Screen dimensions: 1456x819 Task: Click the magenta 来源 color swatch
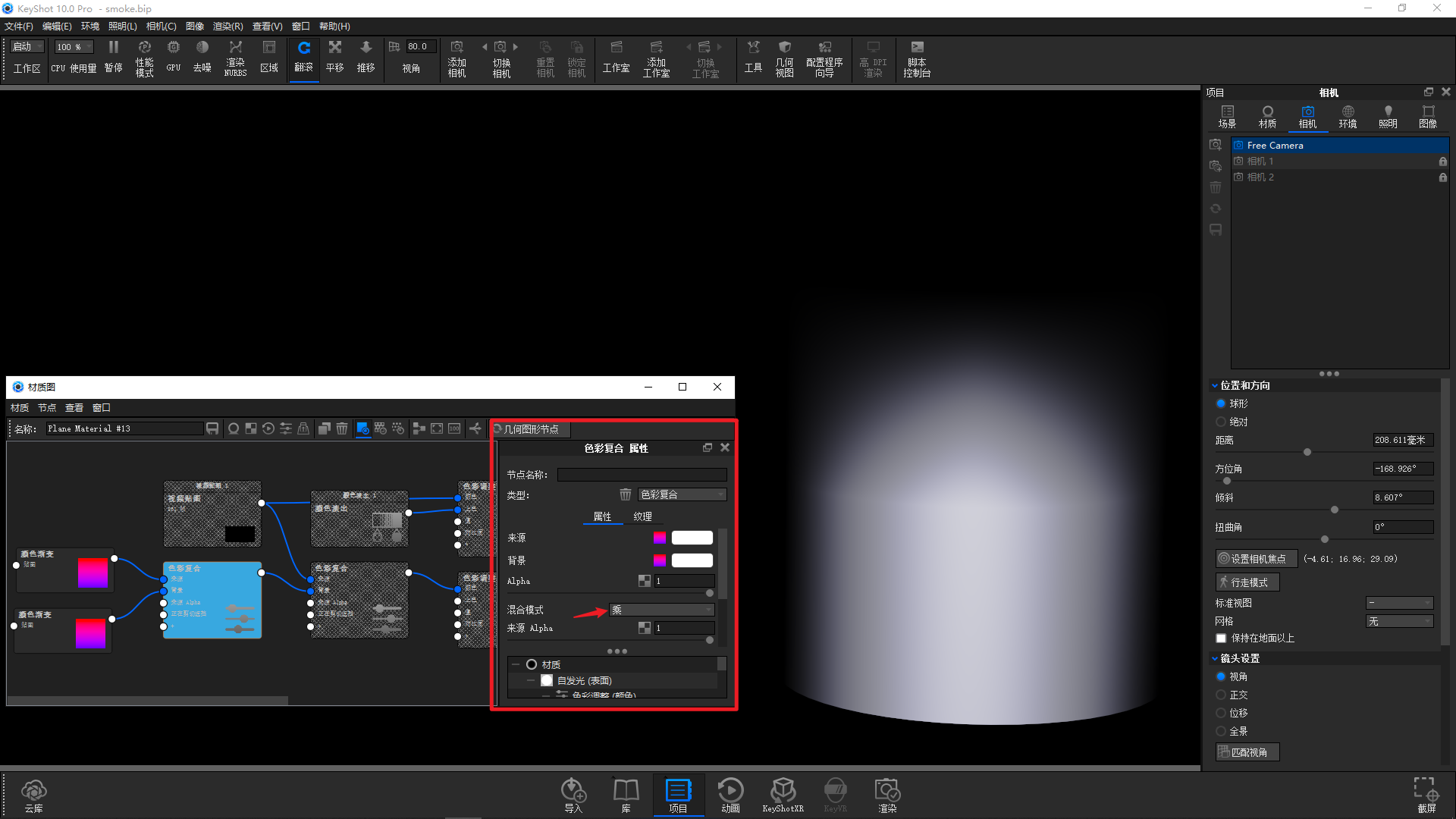point(659,537)
